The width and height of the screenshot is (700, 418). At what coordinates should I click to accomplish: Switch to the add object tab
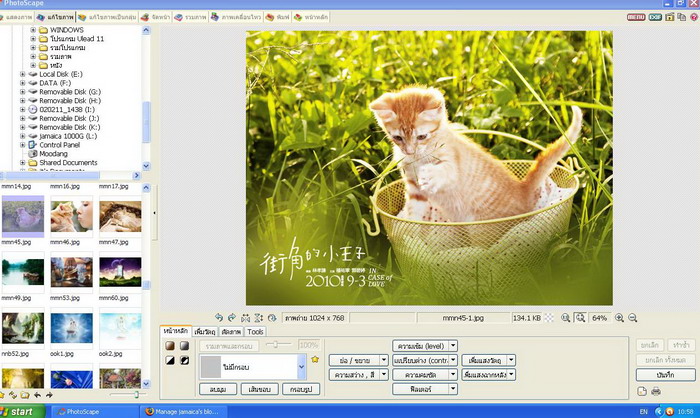(205, 331)
